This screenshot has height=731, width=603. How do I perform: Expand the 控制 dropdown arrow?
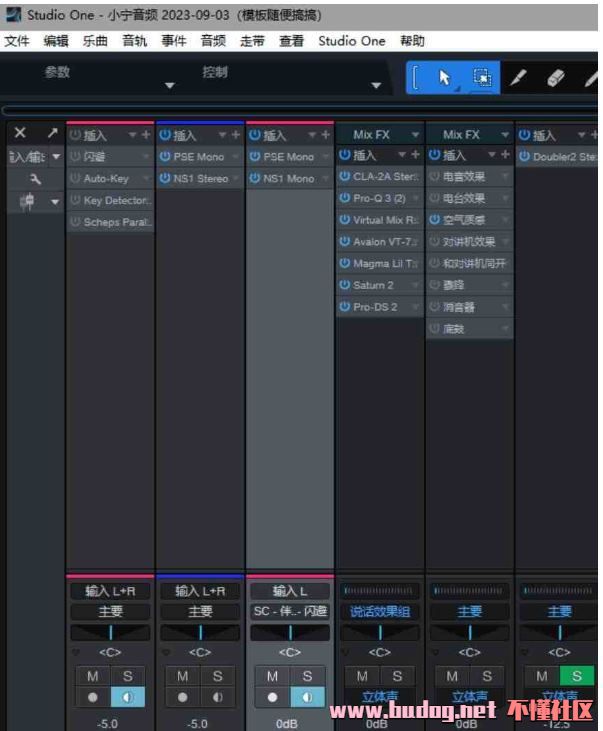(x=376, y=86)
